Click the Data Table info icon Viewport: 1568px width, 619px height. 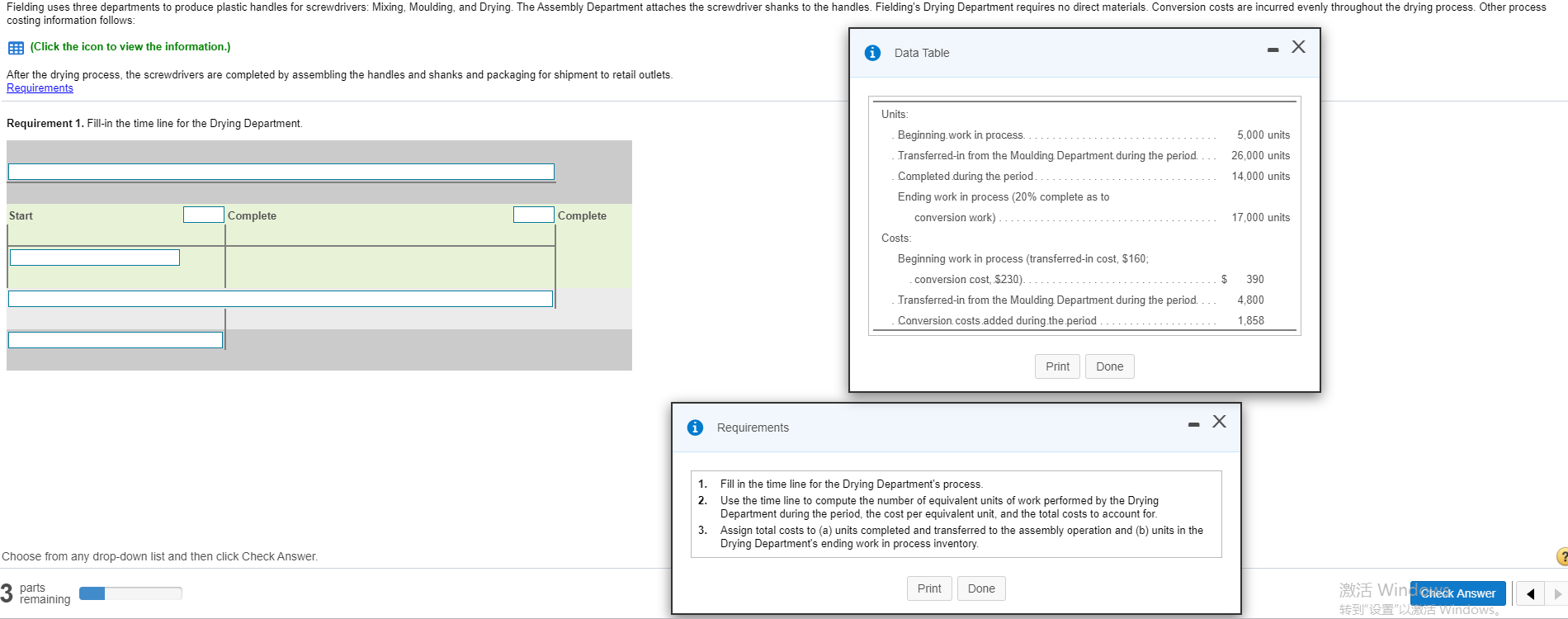click(x=872, y=53)
